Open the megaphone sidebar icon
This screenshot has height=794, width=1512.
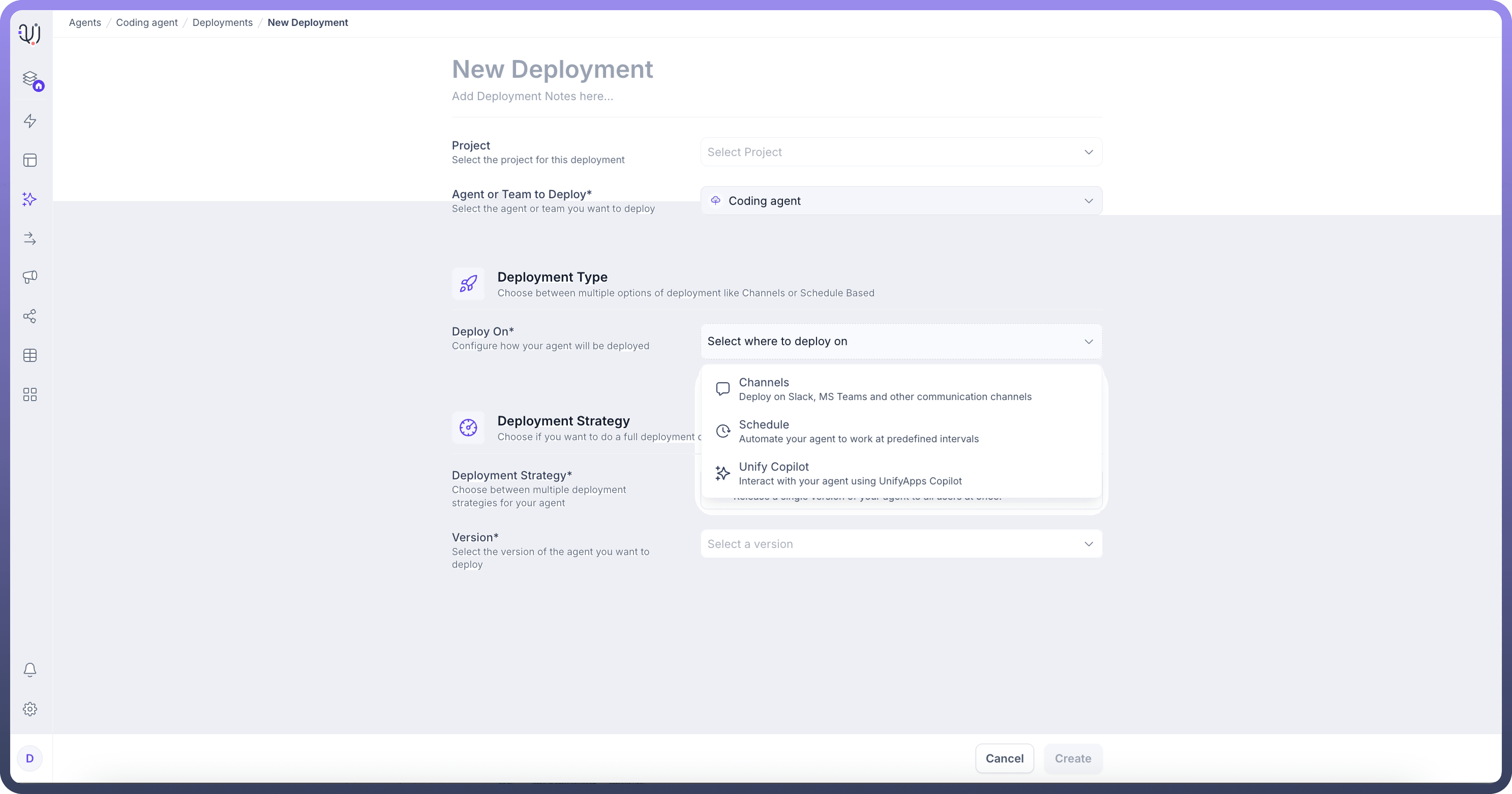point(30,277)
